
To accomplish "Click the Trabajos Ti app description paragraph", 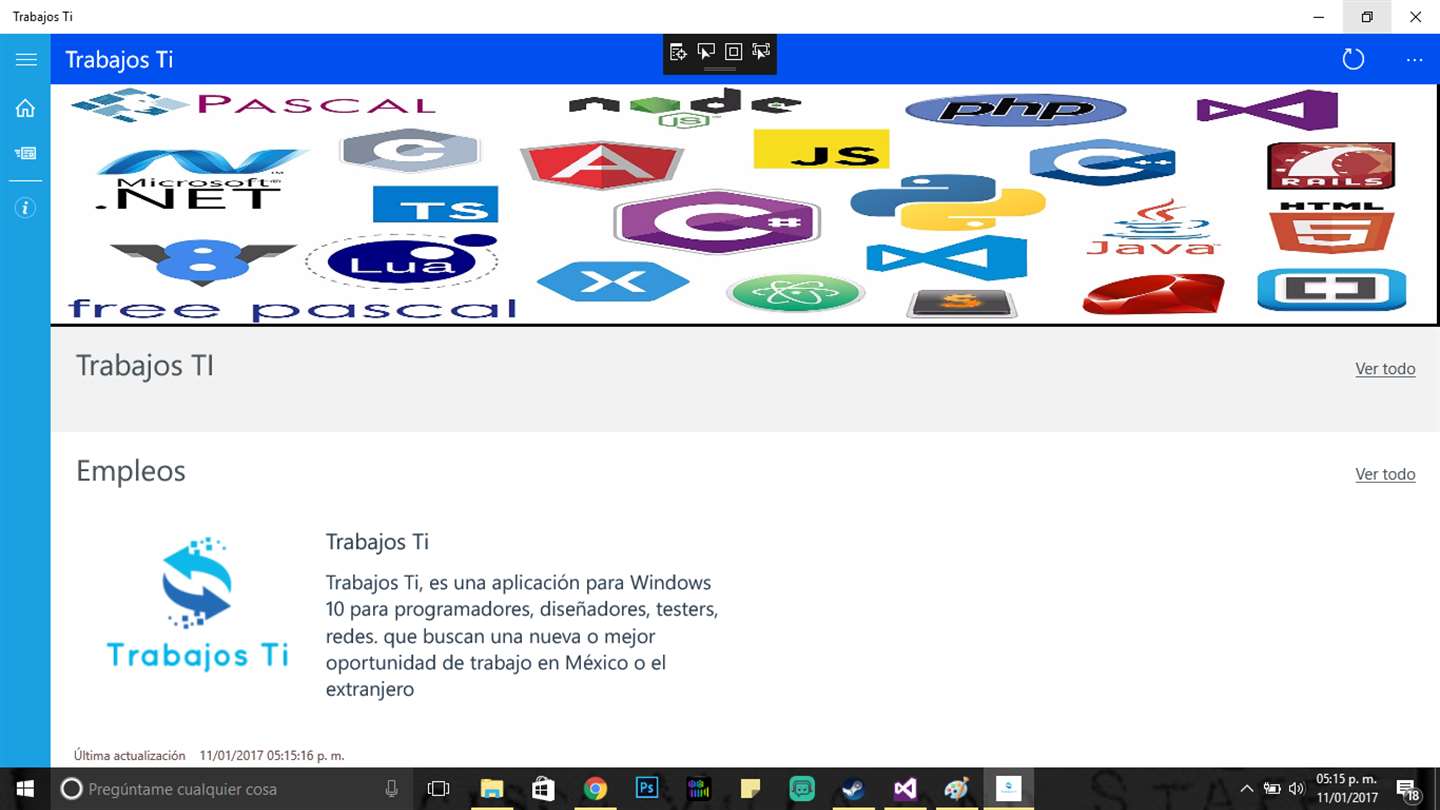I will point(522,636).
